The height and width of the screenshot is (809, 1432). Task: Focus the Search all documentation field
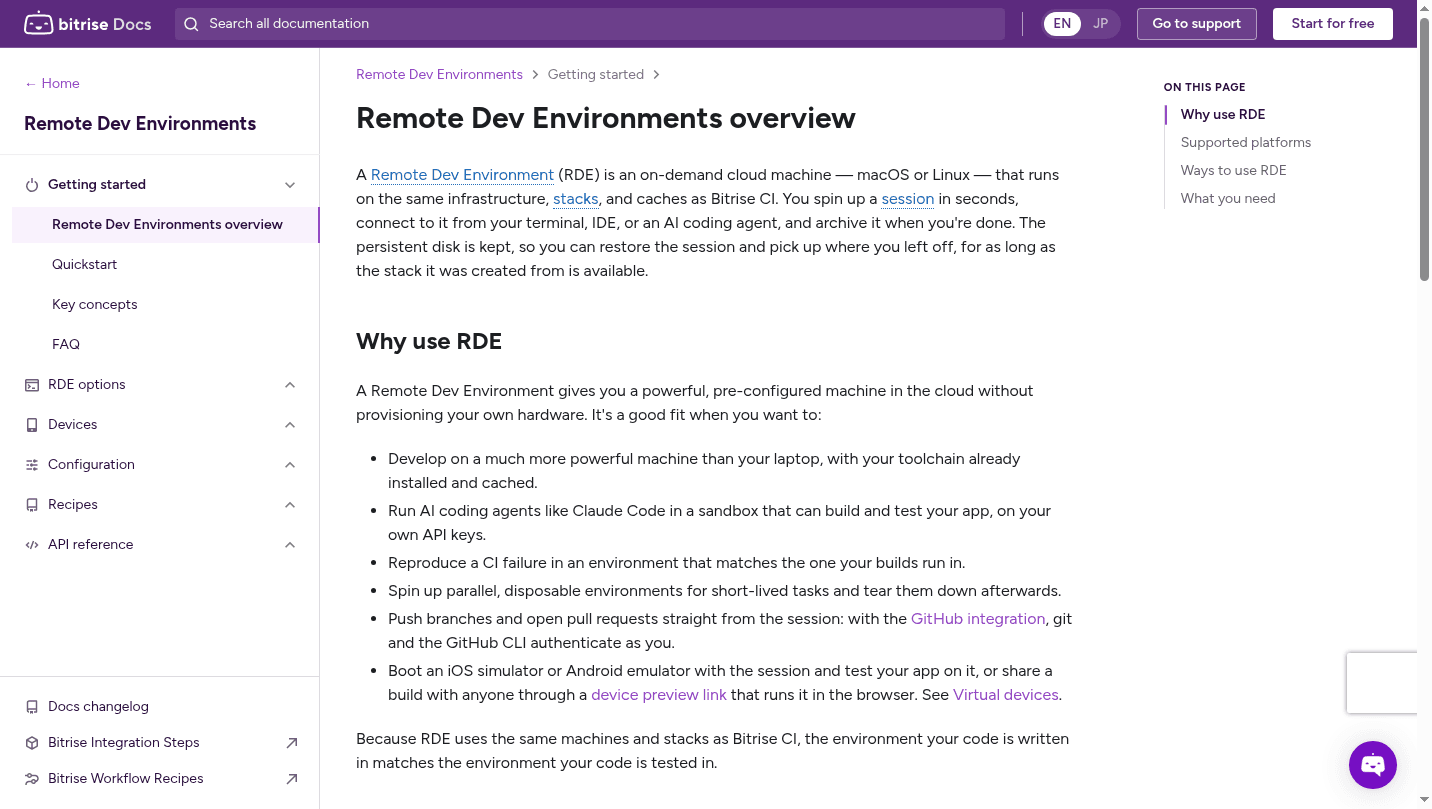click(x=590, y=24)
